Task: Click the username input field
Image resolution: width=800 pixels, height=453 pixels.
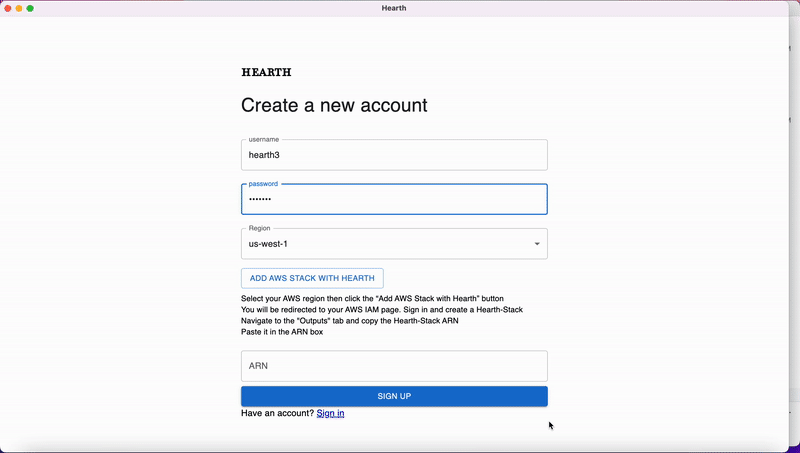Action: [394, 155]
